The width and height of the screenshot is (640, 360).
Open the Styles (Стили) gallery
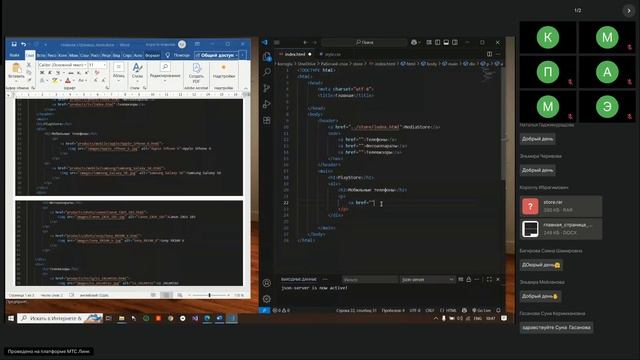click(137, 72)
